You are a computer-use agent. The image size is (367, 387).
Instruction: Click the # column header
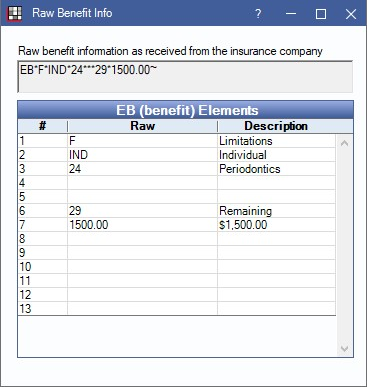(43, 126)
